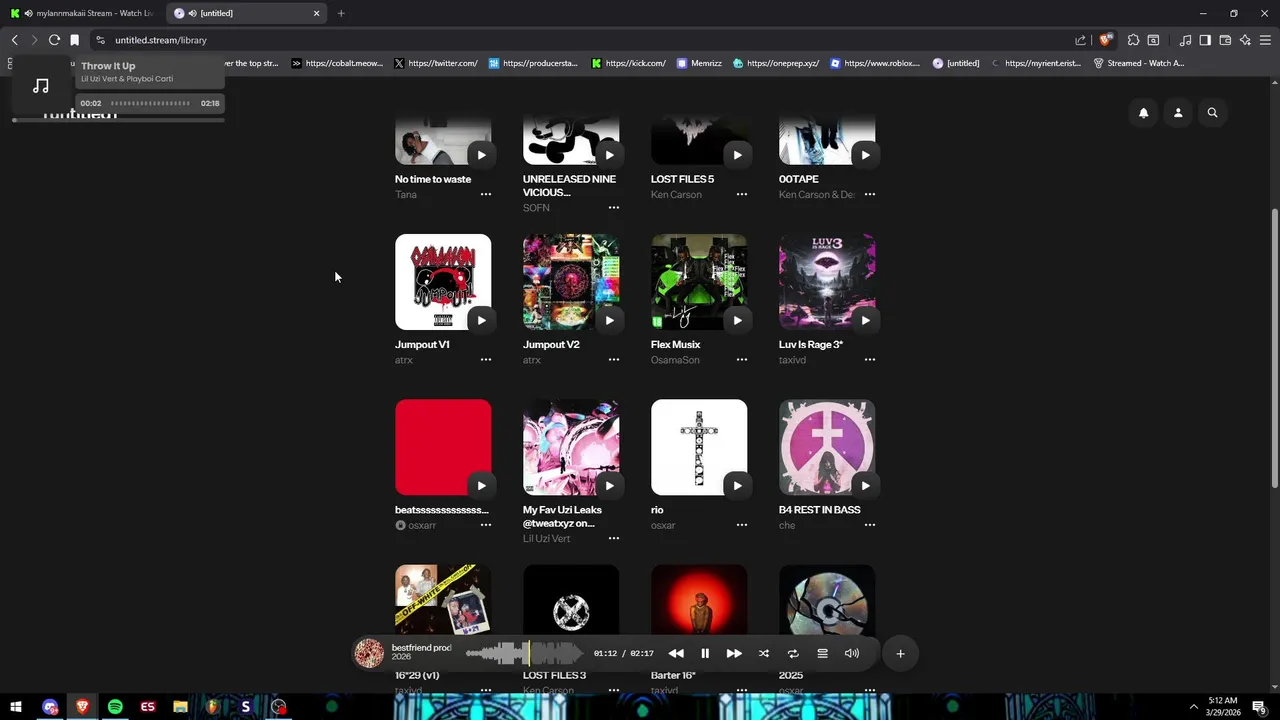This screenshot has width=1280, height=720.
Task: Play the rio project
Action: tap(737, 486)
